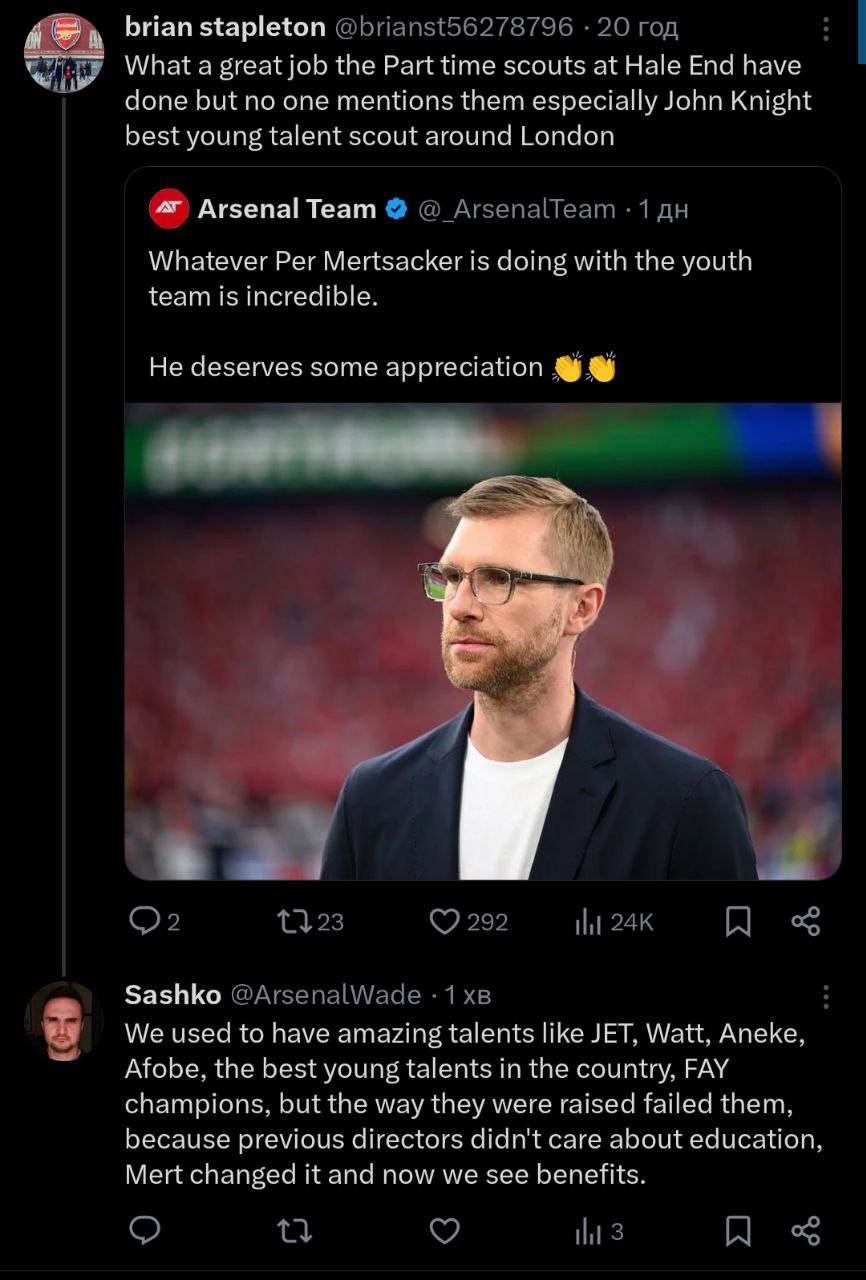Open the Arsenal Team logo avatar
Image resolution: width=866 pixels, height=1280 pixels.
169,209
